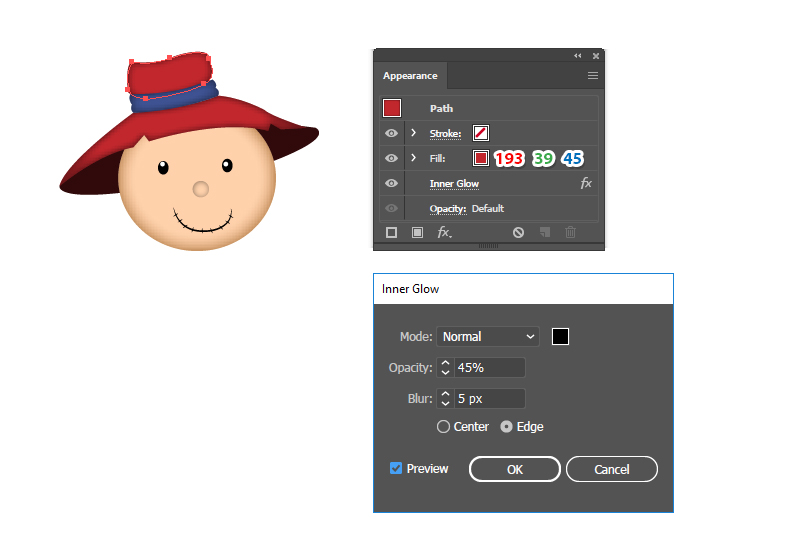Click the black glow color swatch
Screen dimensions: 800x550
click(x=561, y=337)
